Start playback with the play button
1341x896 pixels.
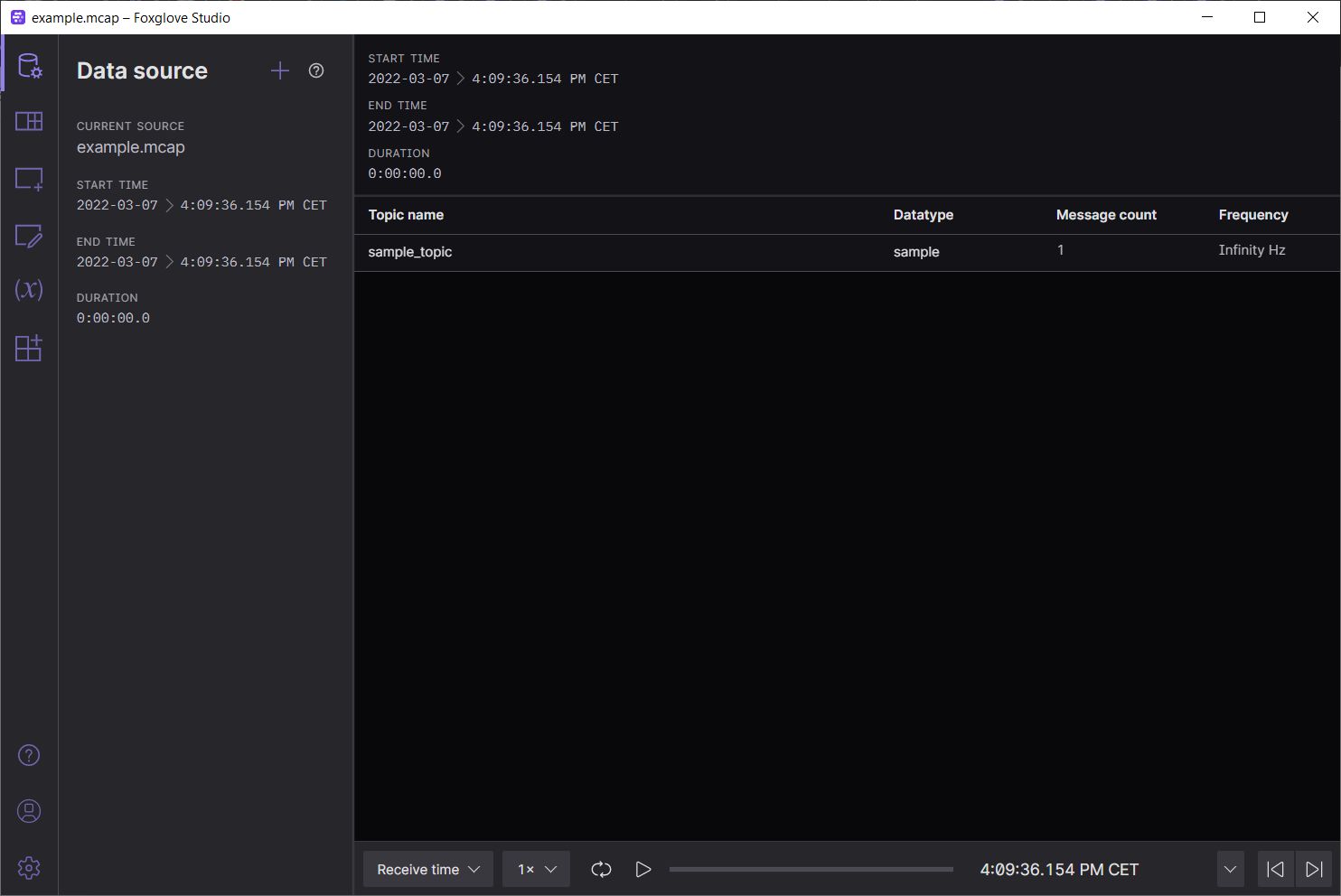click(x=643, y=869)
